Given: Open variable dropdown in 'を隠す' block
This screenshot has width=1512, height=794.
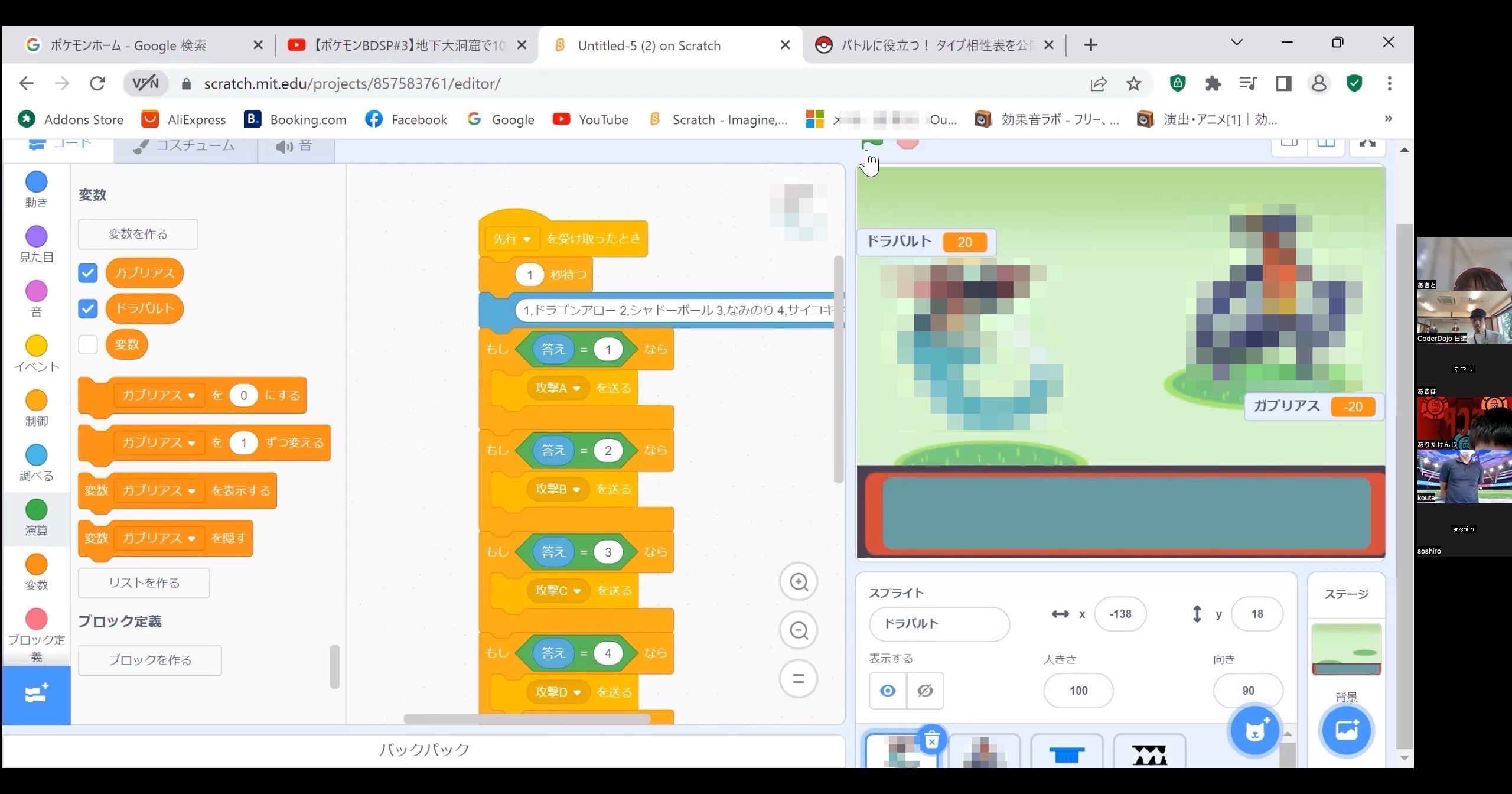Looking at the screenshot, I should pyautogui.click(x=159, y=538).
